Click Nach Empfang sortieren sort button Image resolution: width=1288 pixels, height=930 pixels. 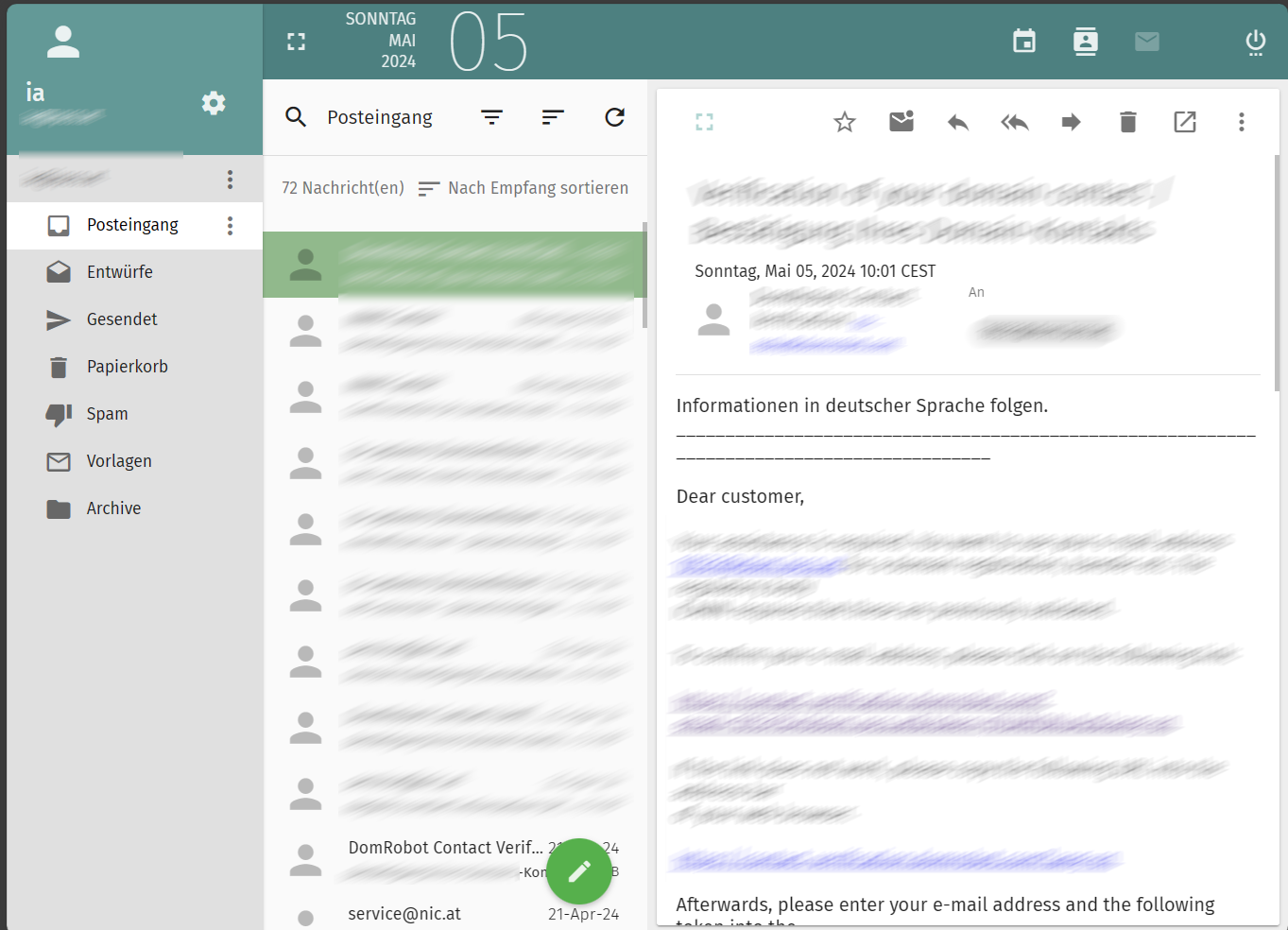point(524,188)
